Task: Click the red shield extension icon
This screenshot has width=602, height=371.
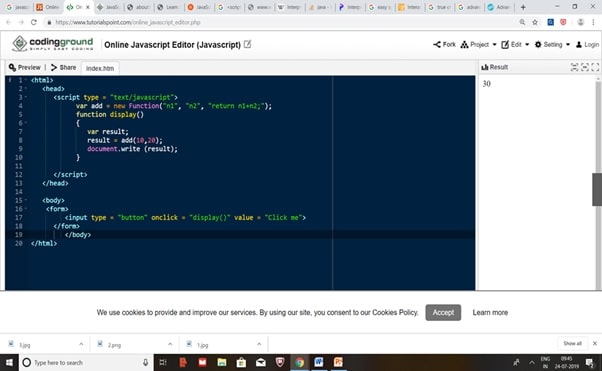Action: [563, 22]
